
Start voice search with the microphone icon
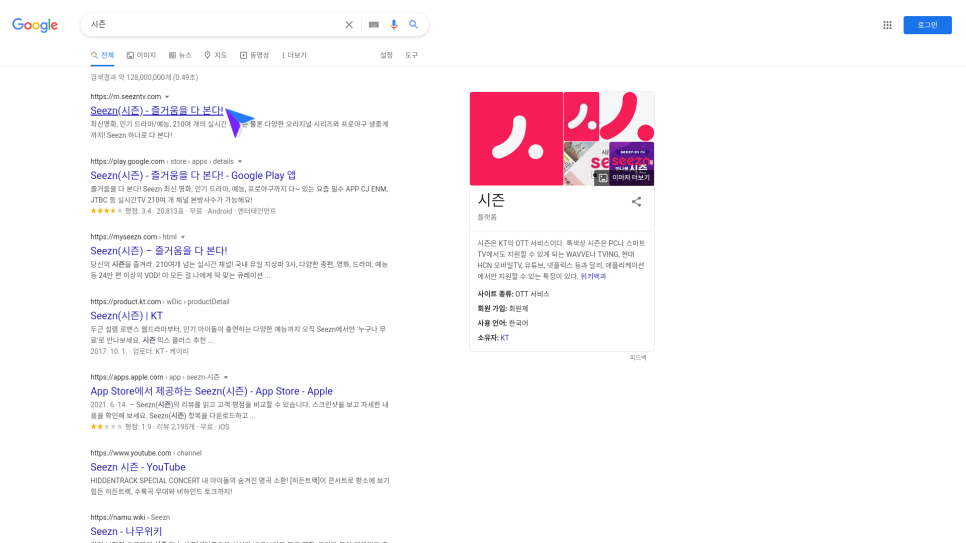tap(394, 25)
